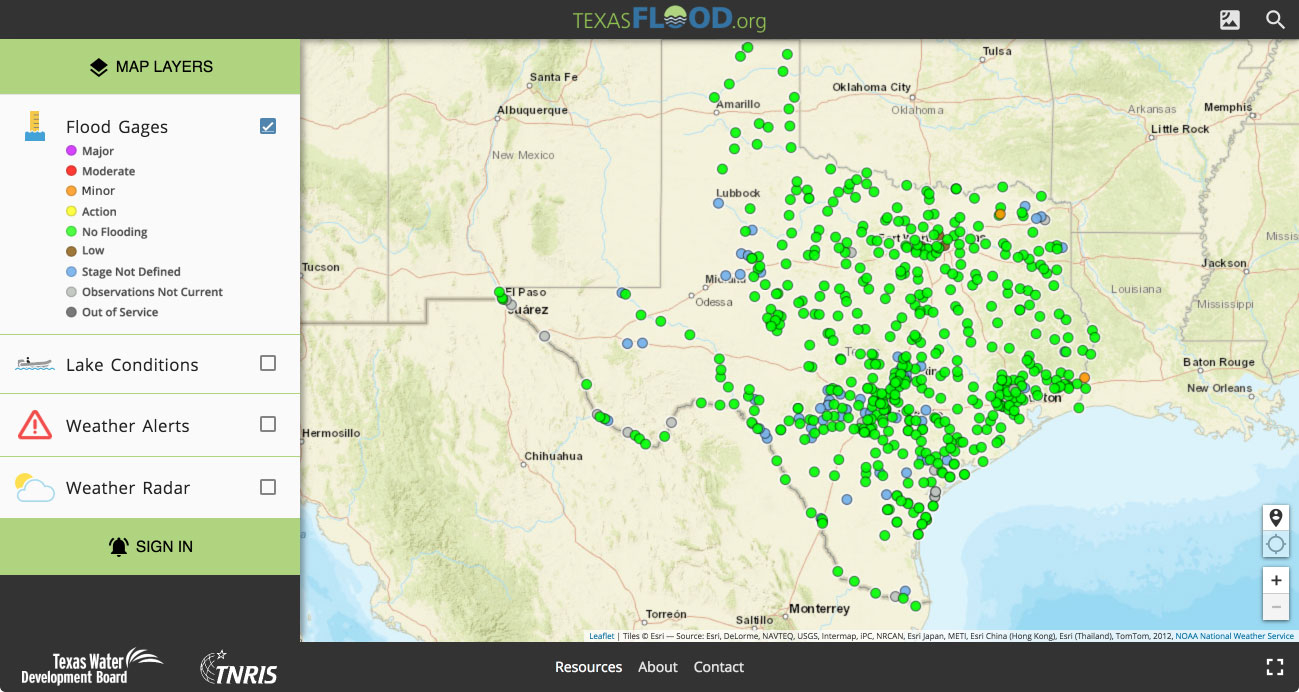Zoom in on the map
This screenshot has width=1299, height=692.
[x=1275, y=580]
